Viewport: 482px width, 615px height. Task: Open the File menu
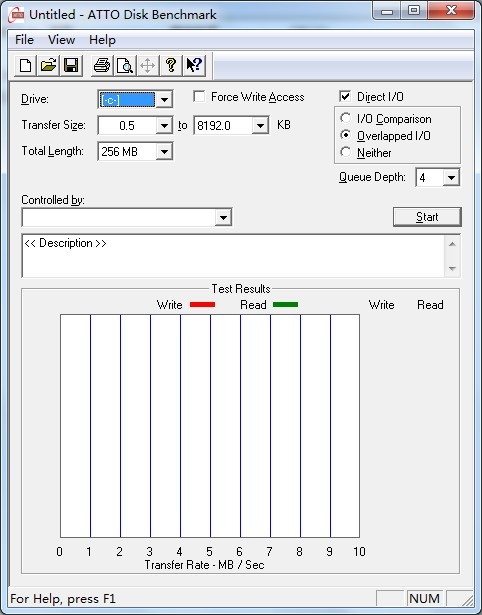[x=24, y=40]
